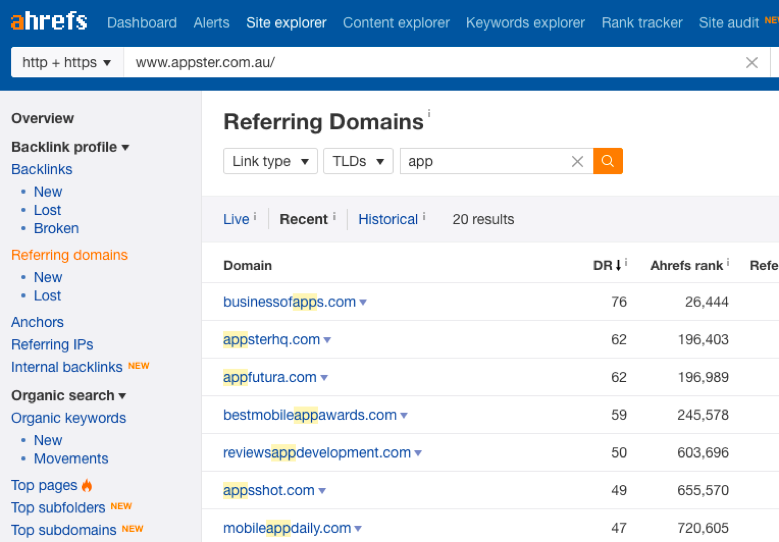The image size is (779, 542).
Task: Clear the URL field with the X
Action: 752,63
